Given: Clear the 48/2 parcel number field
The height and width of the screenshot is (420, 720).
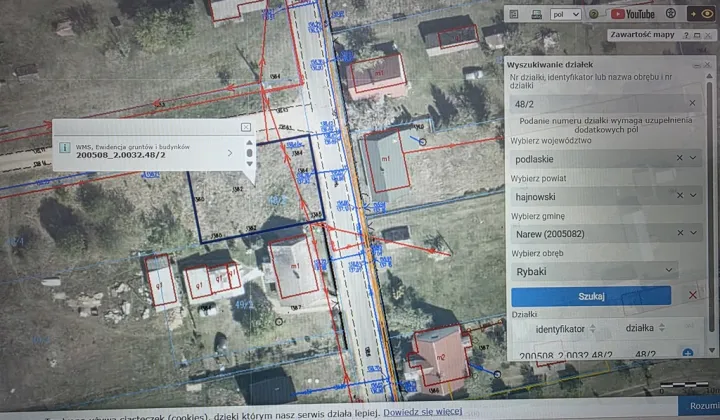Looking at the screenshot, I should click(692, 103).
